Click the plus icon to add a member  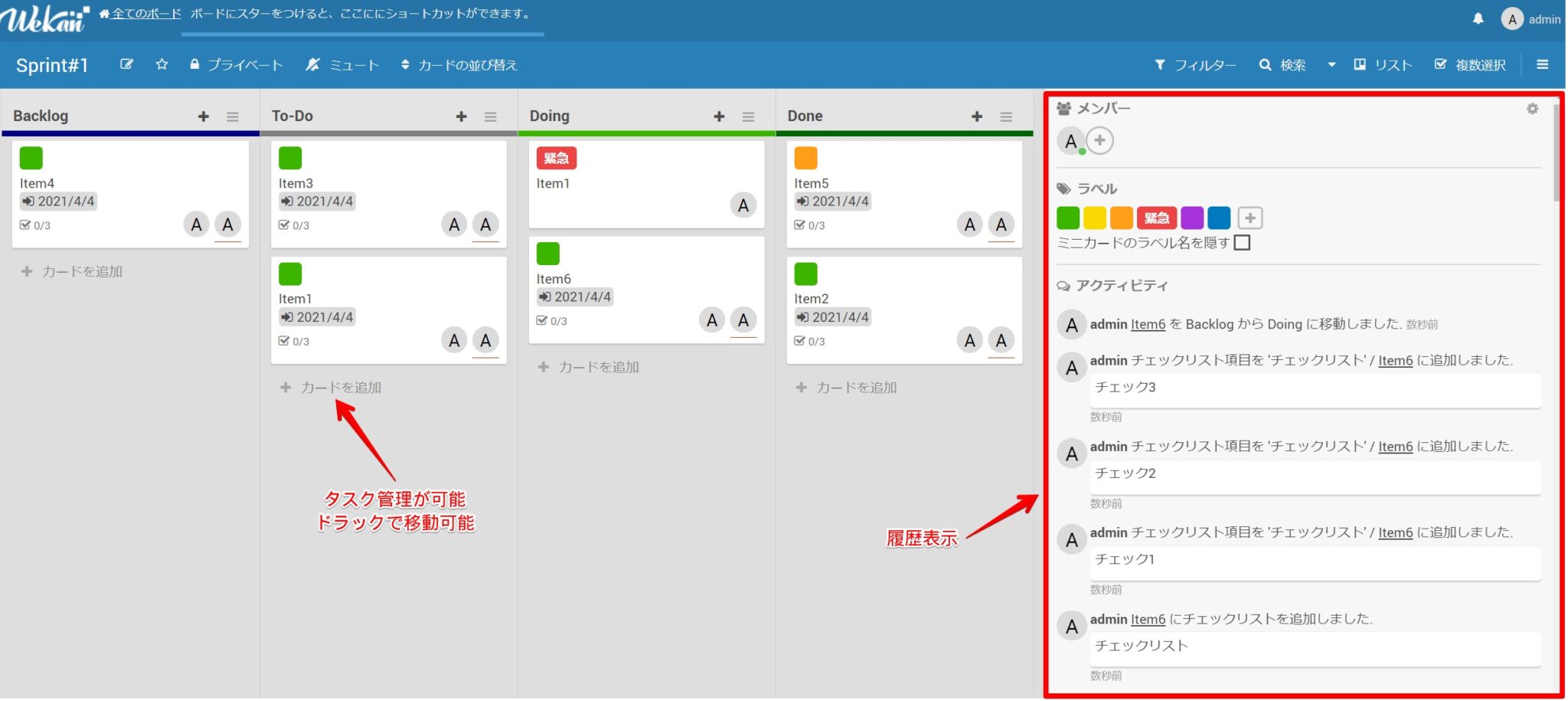(1099, 141)
